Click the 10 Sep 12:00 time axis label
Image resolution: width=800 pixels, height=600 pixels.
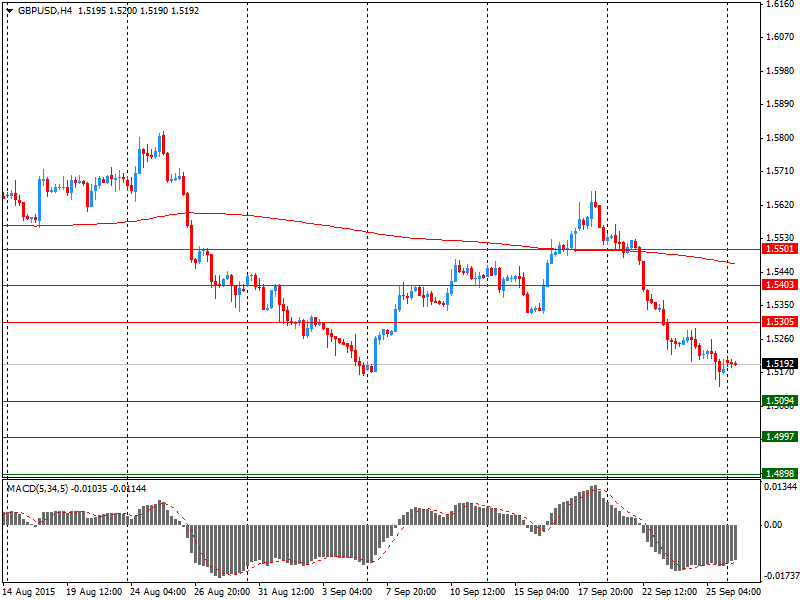478,592
